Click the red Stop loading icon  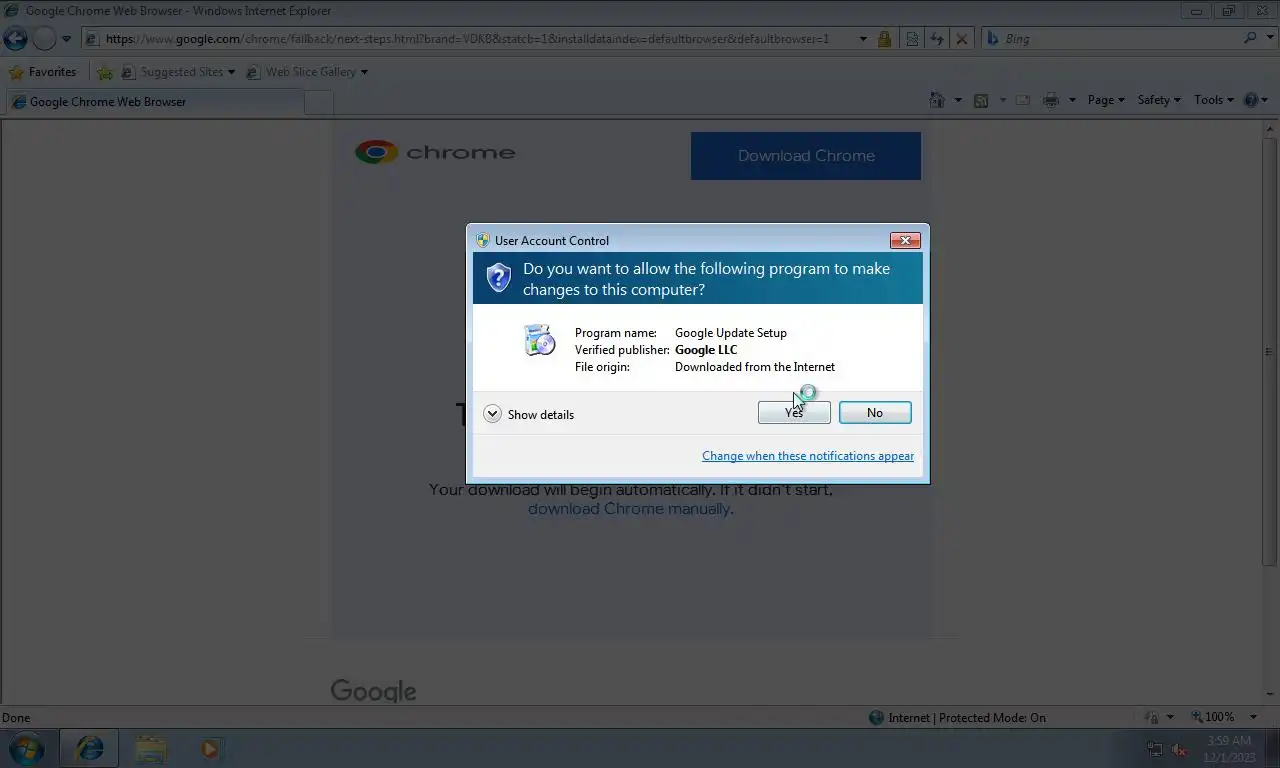click(x=962, y=39)
